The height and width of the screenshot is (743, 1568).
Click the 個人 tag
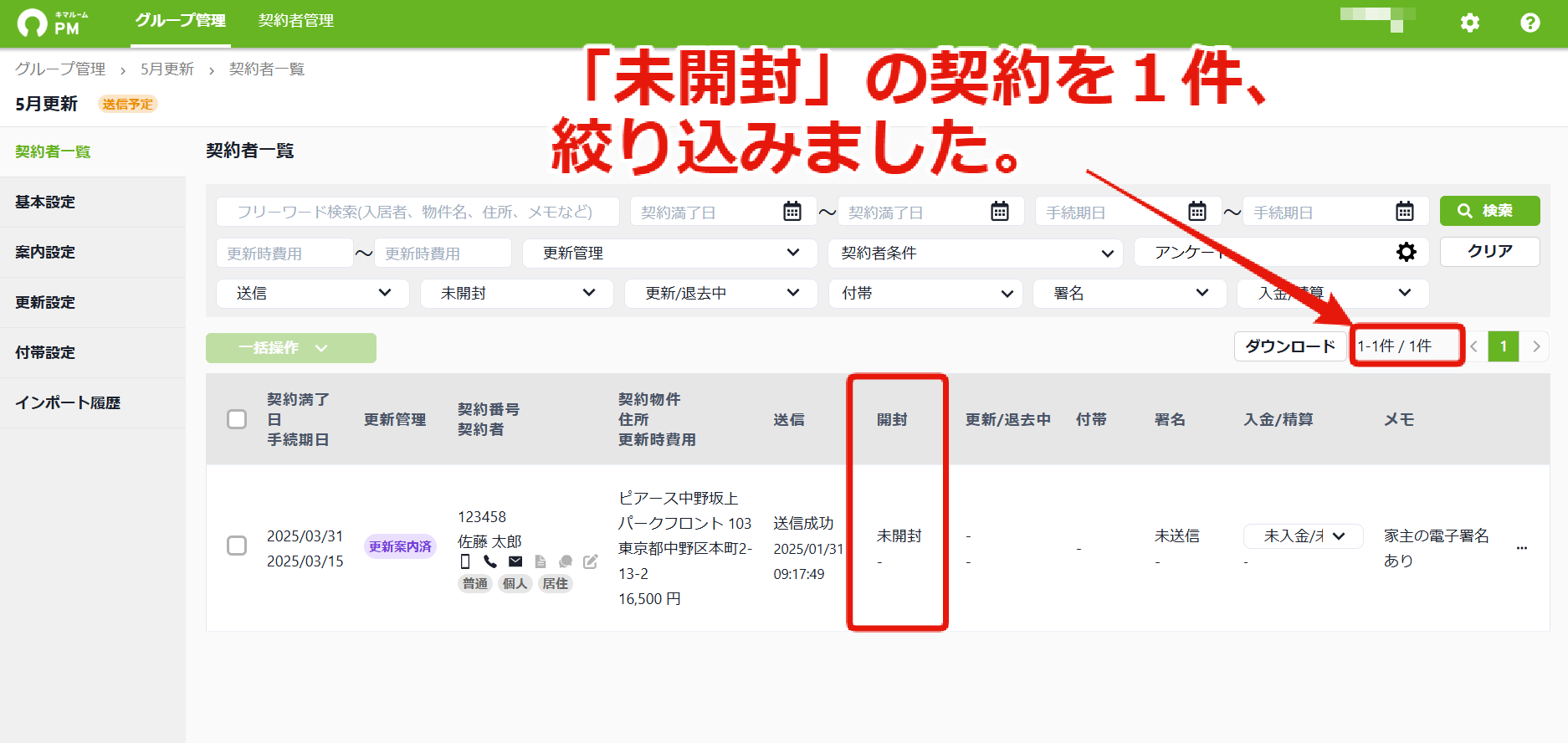click(515, 583)
